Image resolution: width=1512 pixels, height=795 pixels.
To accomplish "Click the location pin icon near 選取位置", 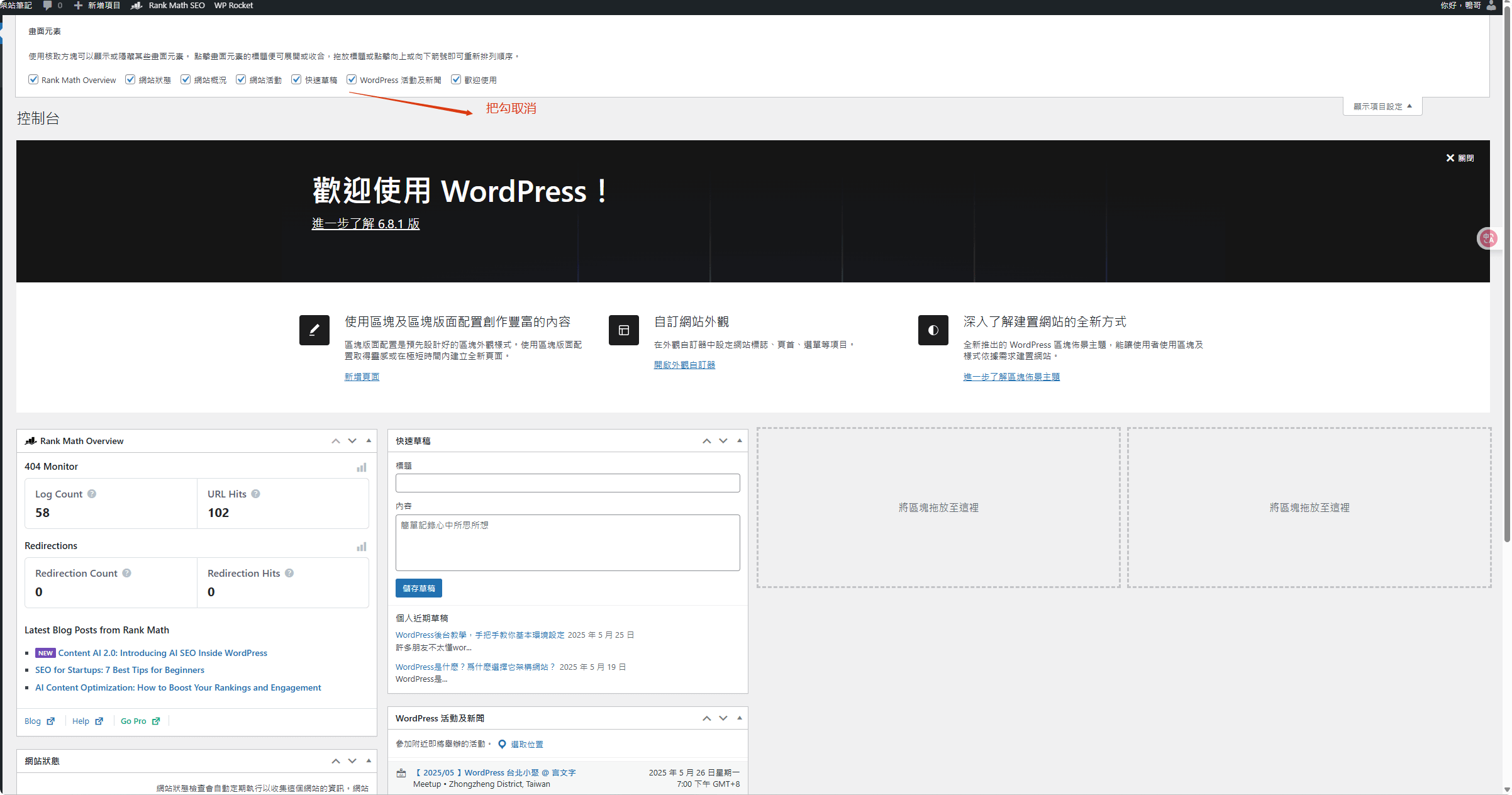I will (x=502, y=744).
